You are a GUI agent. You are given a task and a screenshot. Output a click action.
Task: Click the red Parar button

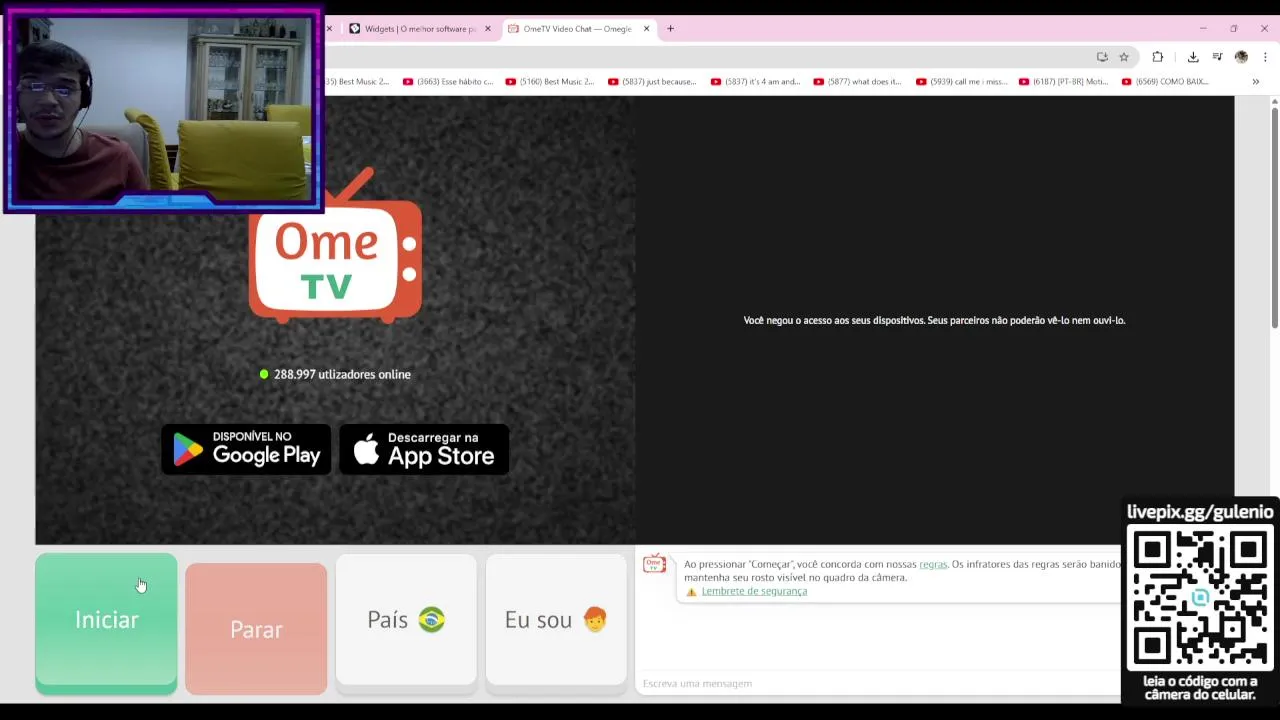point(256,629)
